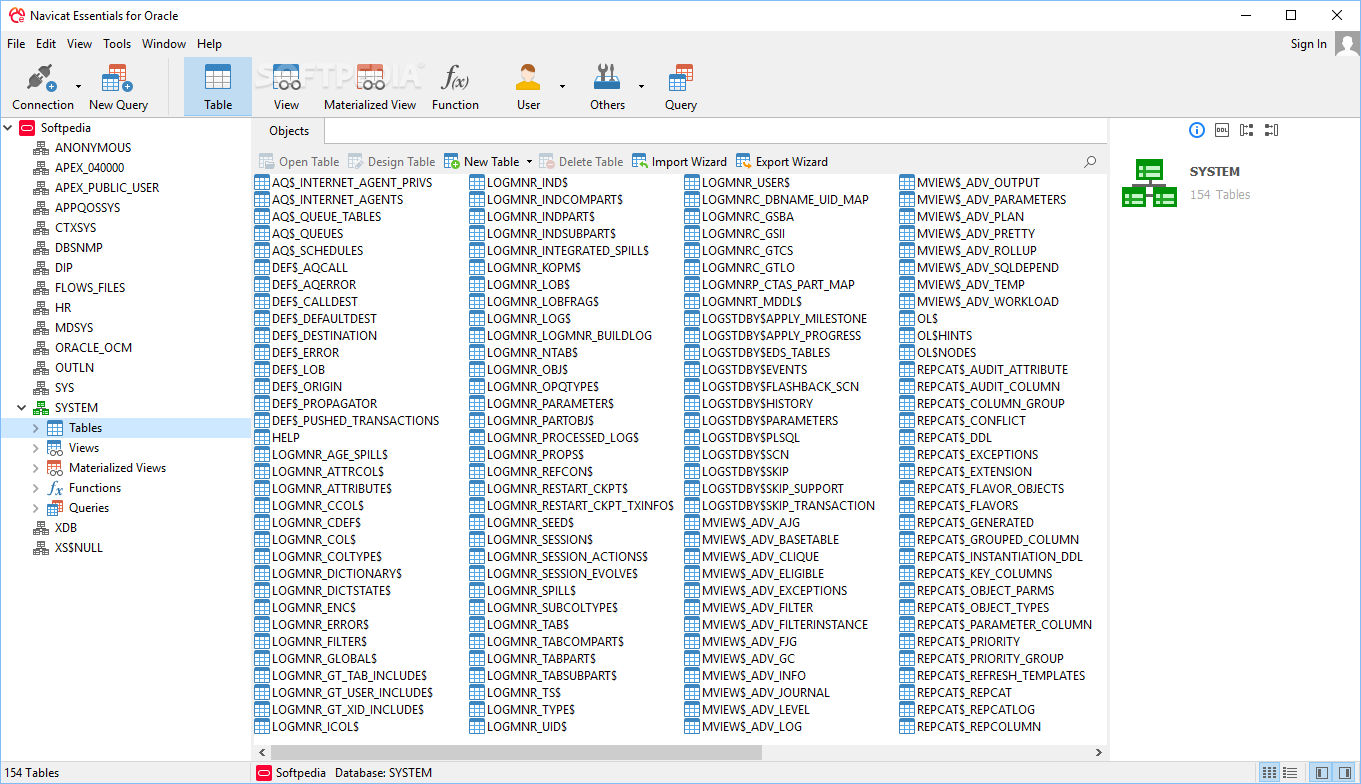Toggle the list view in status bar
1361x784 pixels.
1292,773
